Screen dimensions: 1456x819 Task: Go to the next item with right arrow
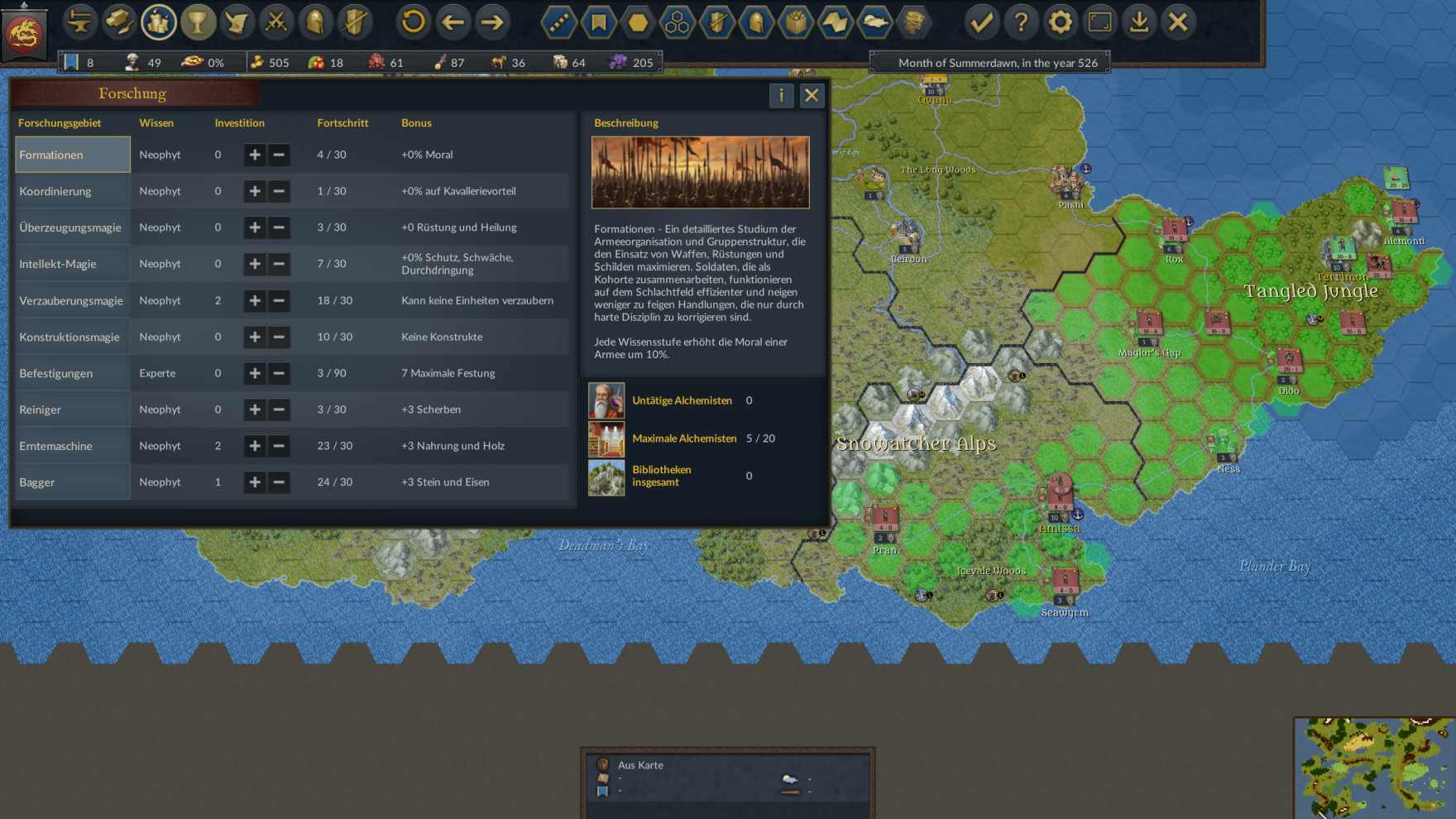pos(492,22)
